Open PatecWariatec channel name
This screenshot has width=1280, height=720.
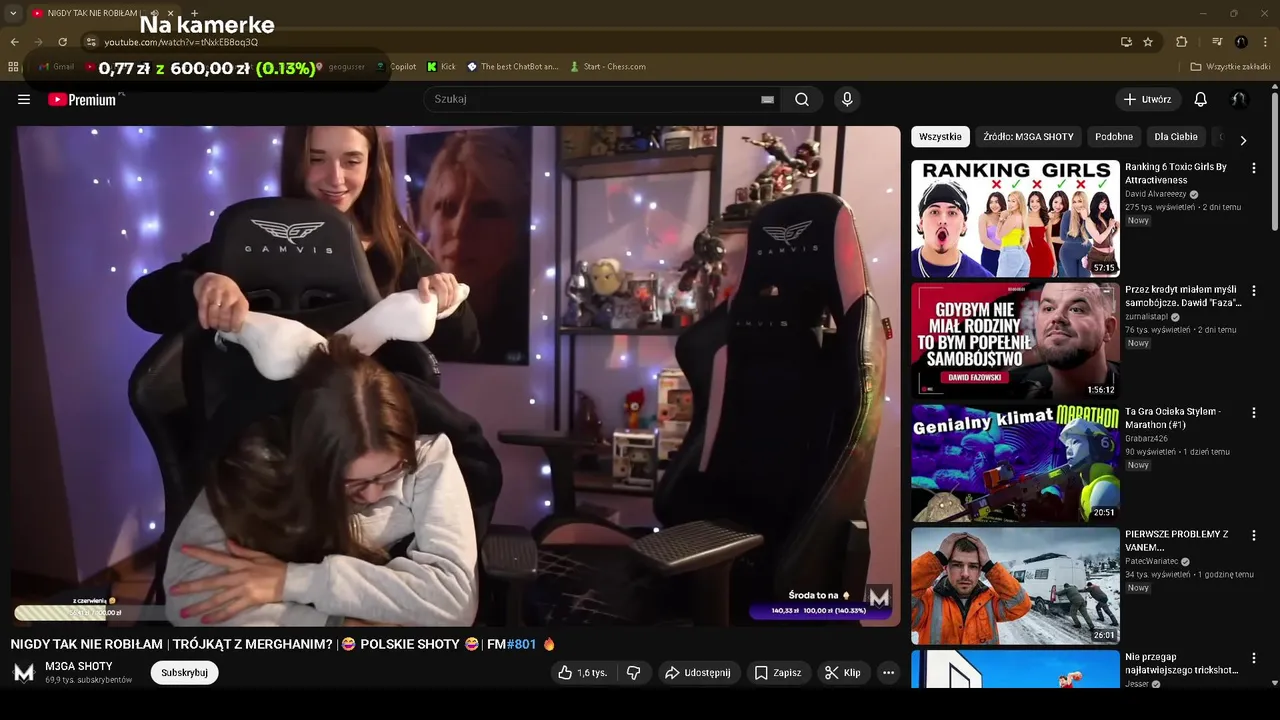(x=1152, y=561)
